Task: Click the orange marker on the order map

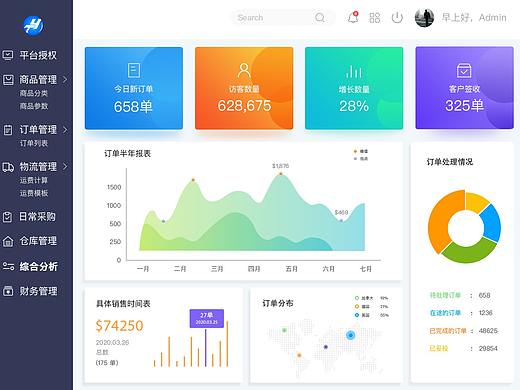Action: pyautogui.click(x=299, y=355)
